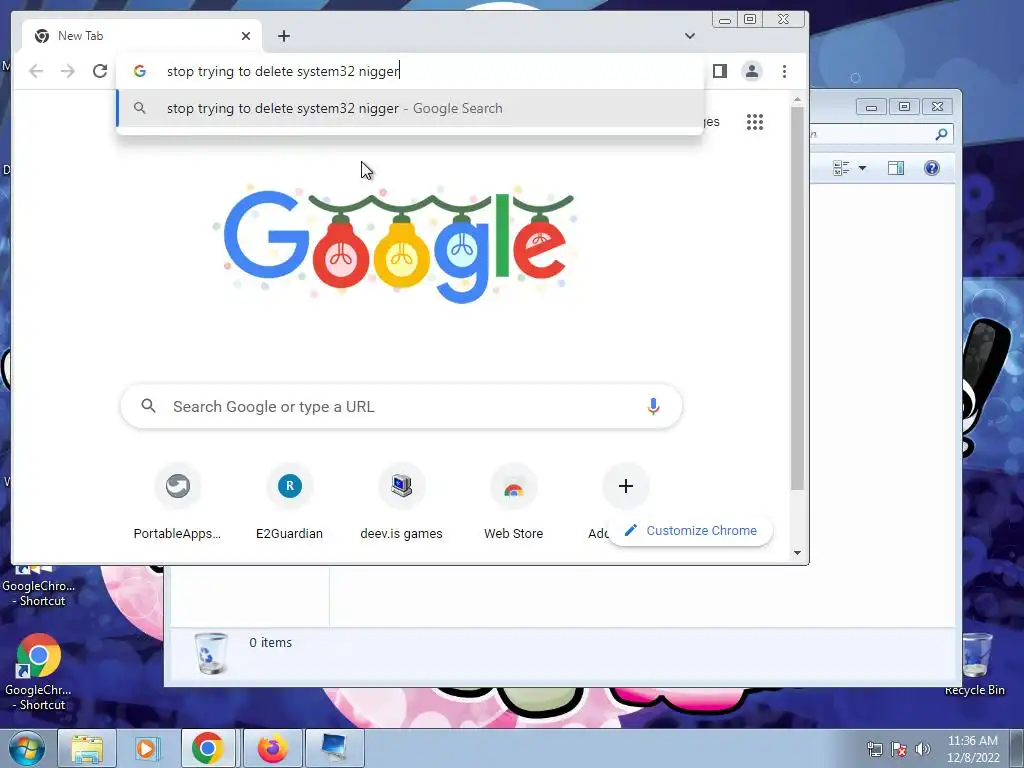Viewport: 1024px width, 768px height.
Task: Open Recycle Bin desktop icon
Action: 976,665
